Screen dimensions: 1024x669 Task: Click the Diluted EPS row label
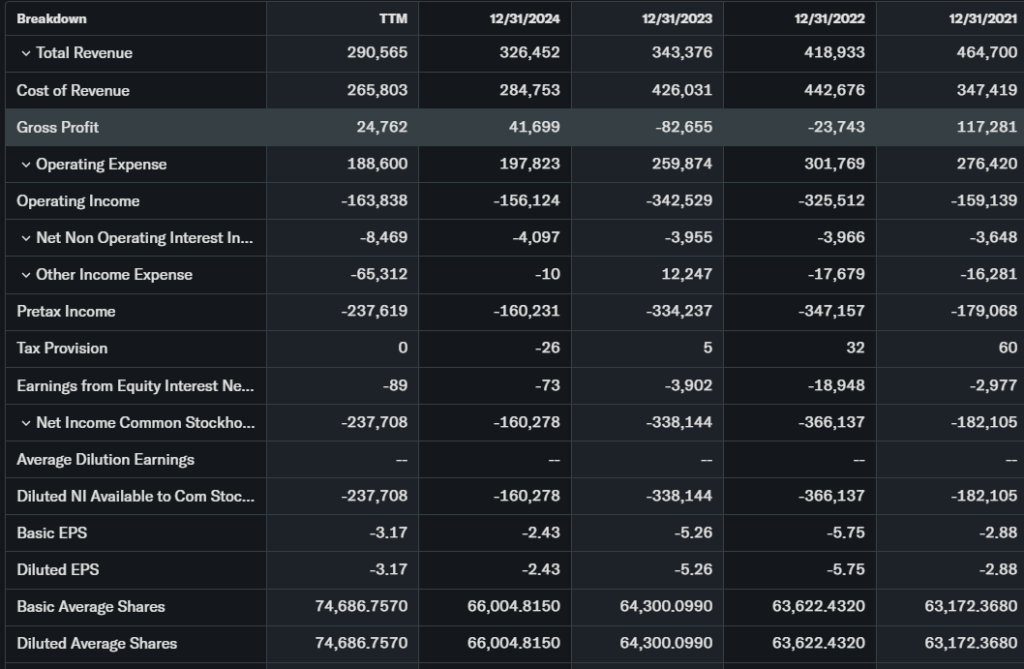click(x=58, y=570)
